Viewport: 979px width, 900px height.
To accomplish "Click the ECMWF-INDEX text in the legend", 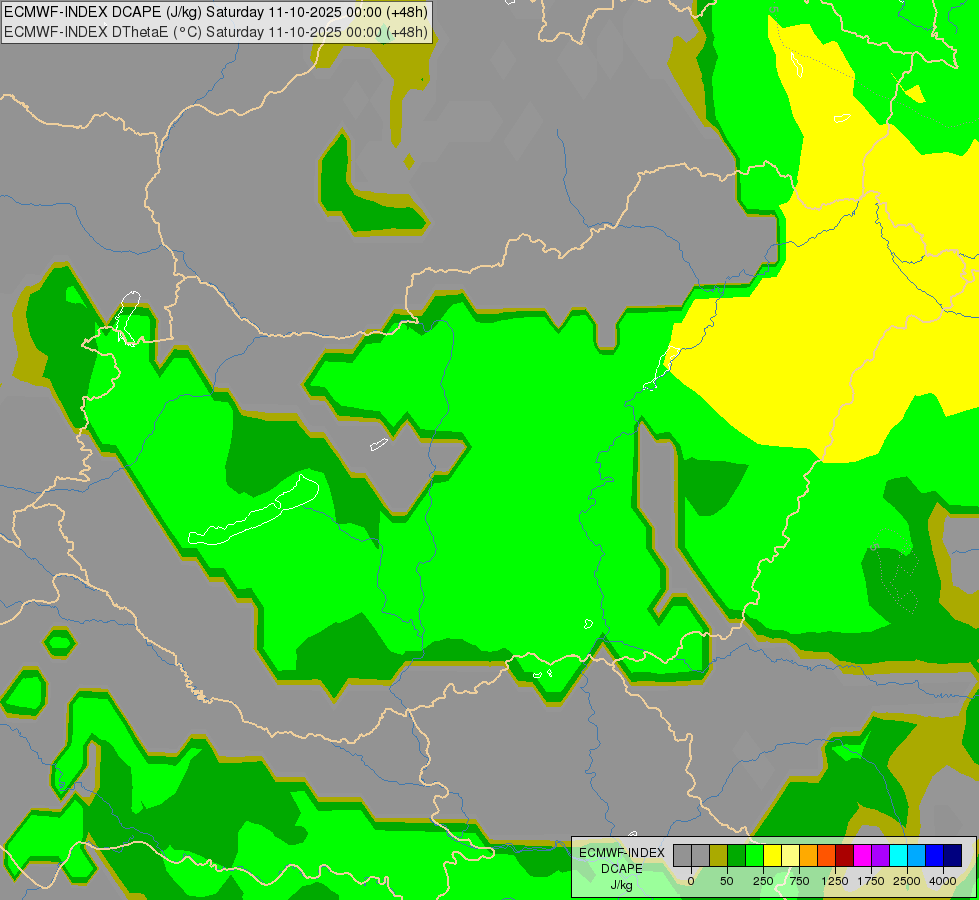I will pos(621,852).
